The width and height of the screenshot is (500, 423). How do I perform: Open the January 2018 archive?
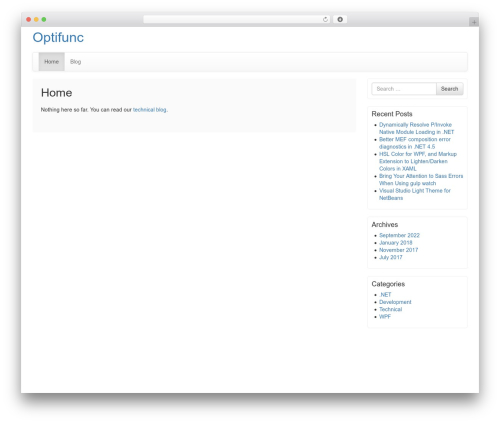tap(396, 243)
